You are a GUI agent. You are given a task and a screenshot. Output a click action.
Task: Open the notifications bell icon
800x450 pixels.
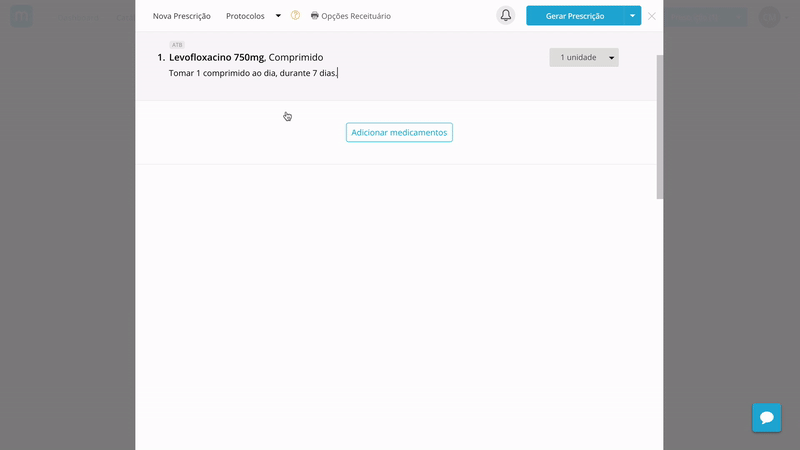tap(506, 16)
